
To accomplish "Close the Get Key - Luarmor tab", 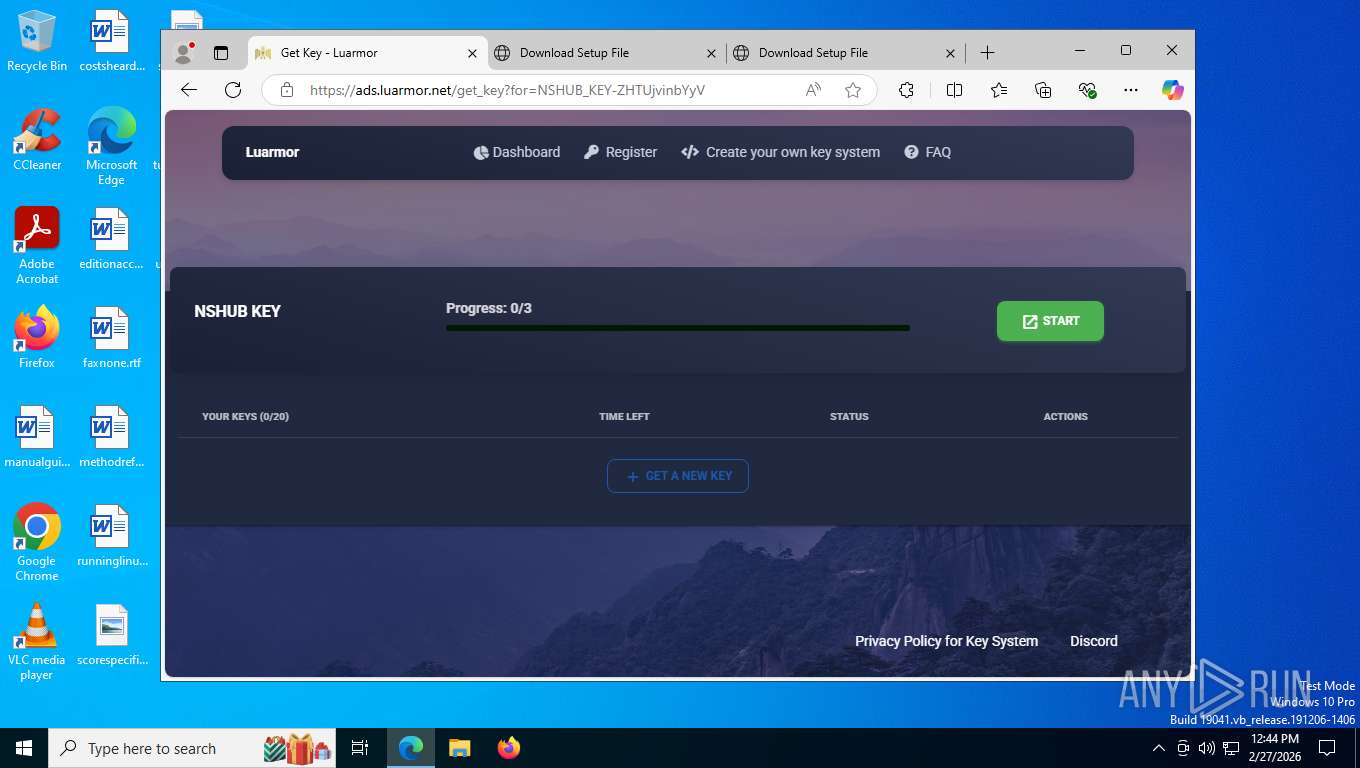I will [473, 53].
